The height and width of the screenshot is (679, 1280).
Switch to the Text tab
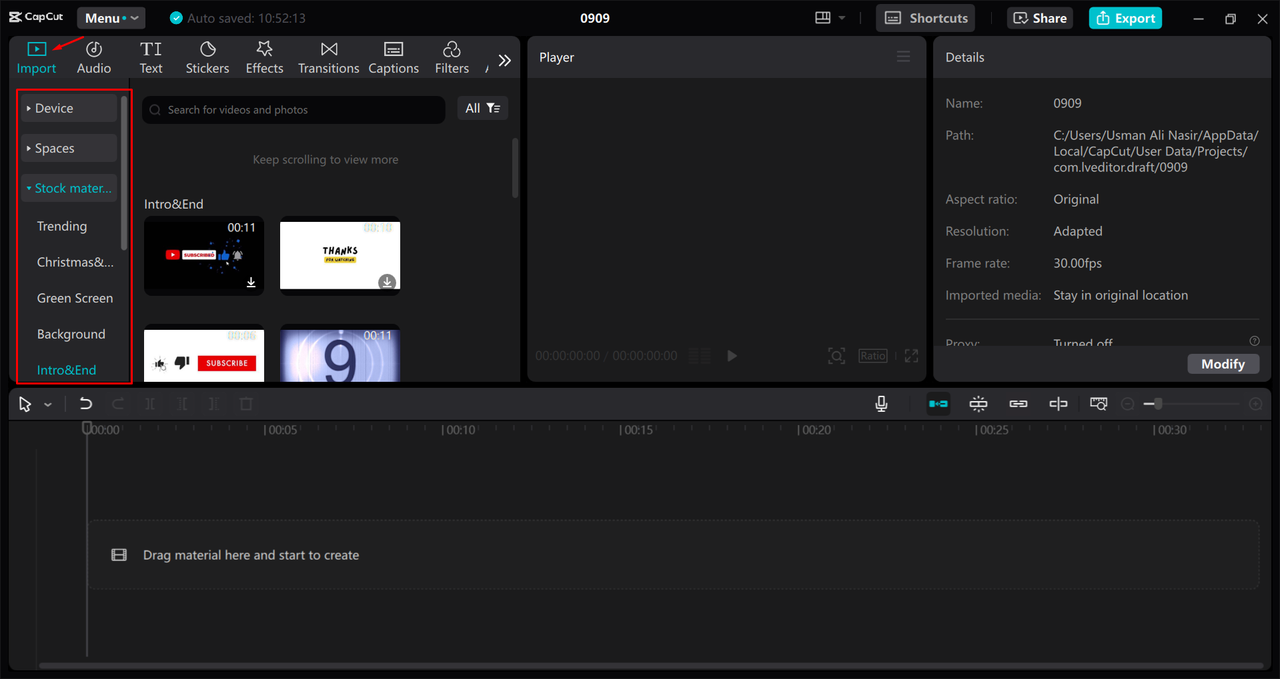coord(151,58)
